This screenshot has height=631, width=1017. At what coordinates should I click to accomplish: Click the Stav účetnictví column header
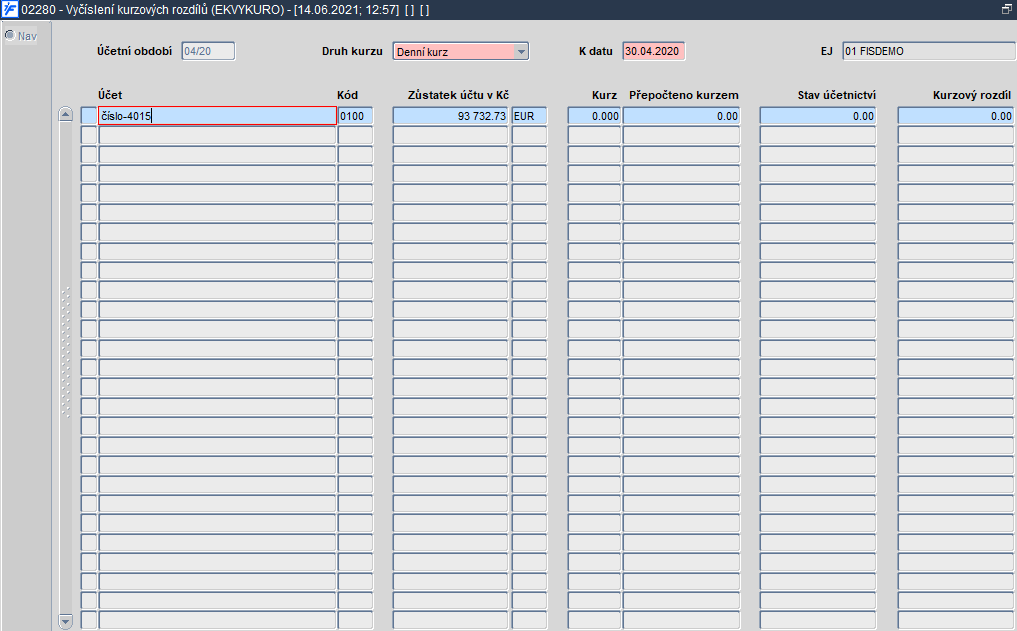pos(837,95)
